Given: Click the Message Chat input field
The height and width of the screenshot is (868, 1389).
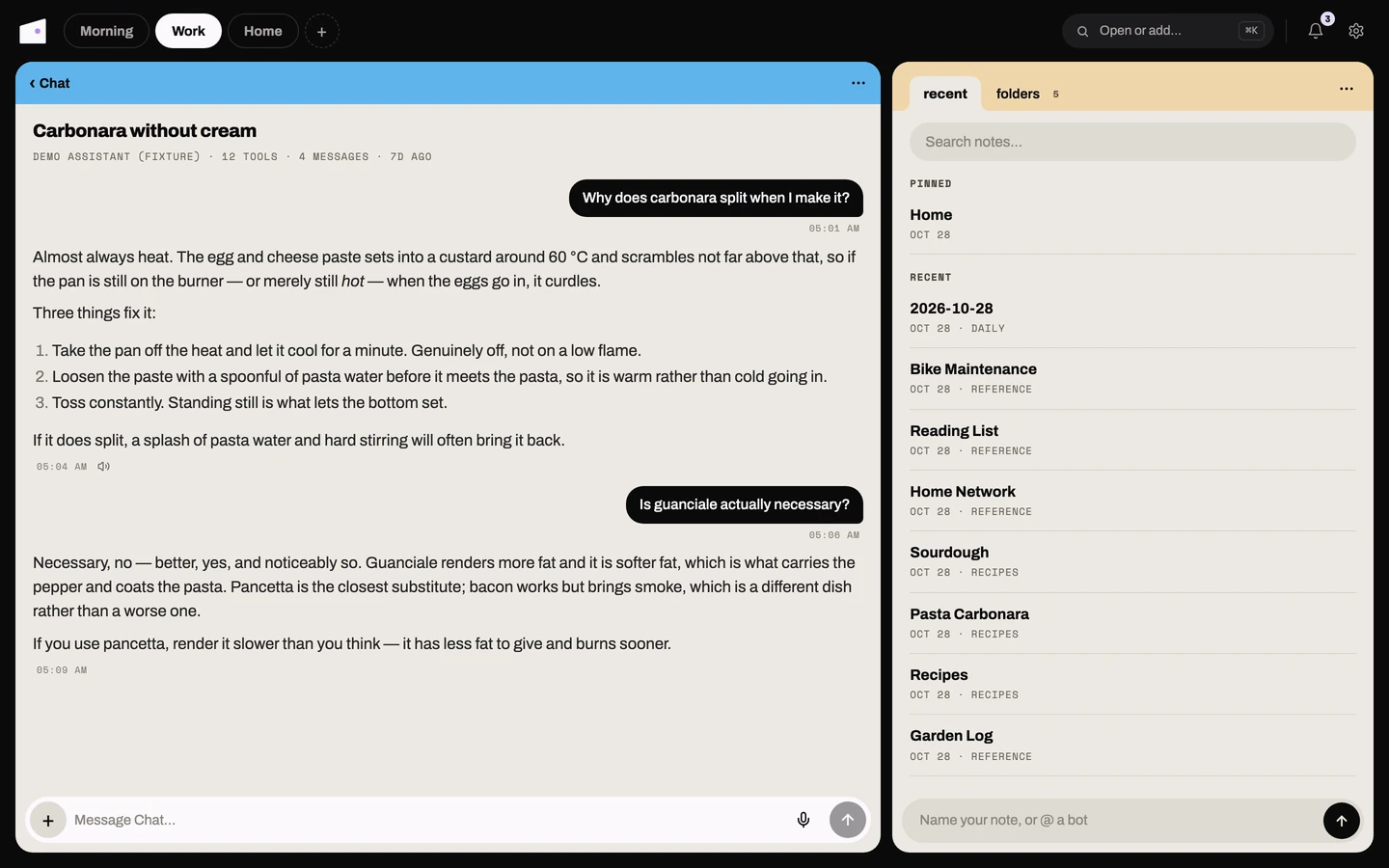Looking at the screenshot, I should [x=427, y=821].
